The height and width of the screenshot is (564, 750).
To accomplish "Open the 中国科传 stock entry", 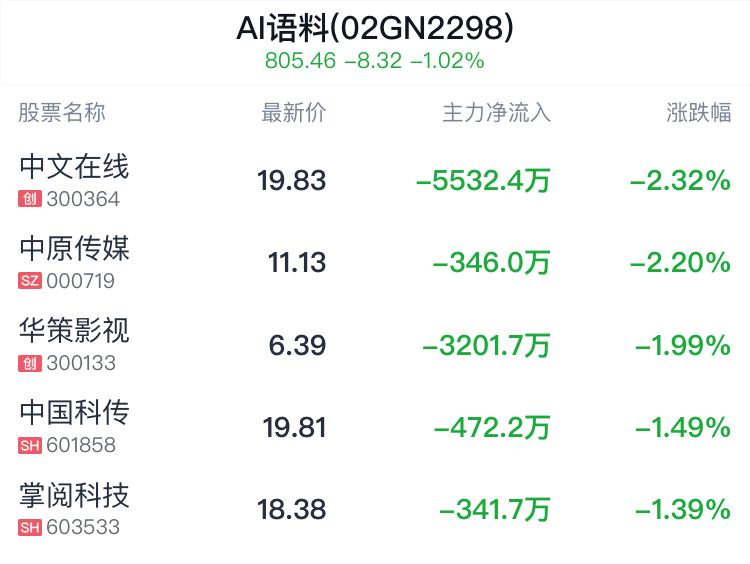I will click(74, 413).
